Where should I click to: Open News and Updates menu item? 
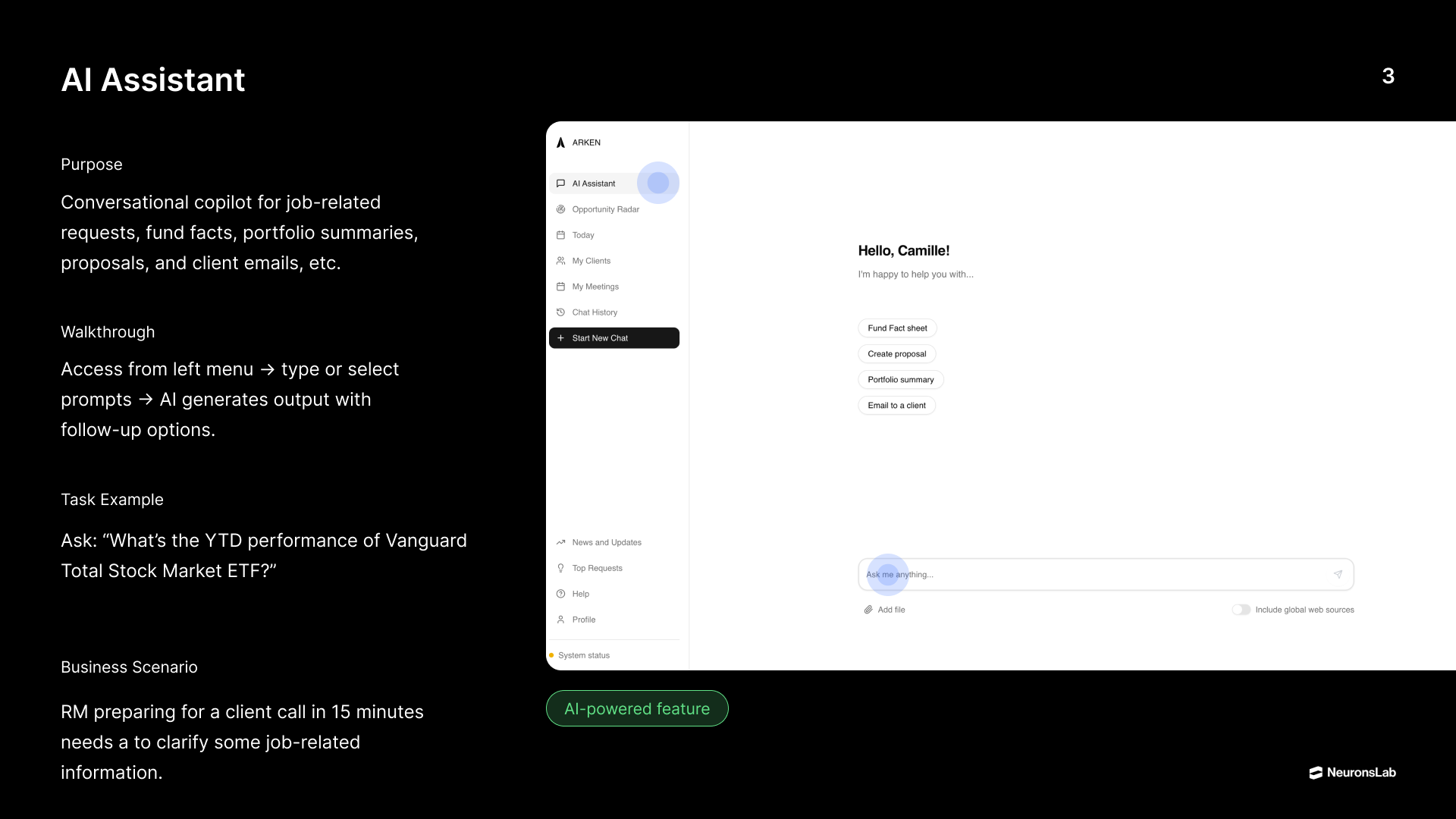pos(606,542)
